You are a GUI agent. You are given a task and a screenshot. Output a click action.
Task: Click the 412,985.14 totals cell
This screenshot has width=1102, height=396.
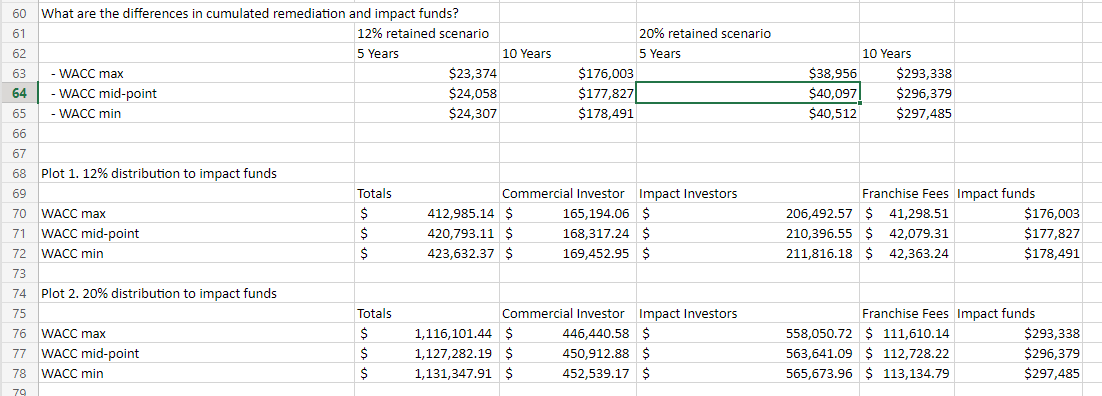427,212
